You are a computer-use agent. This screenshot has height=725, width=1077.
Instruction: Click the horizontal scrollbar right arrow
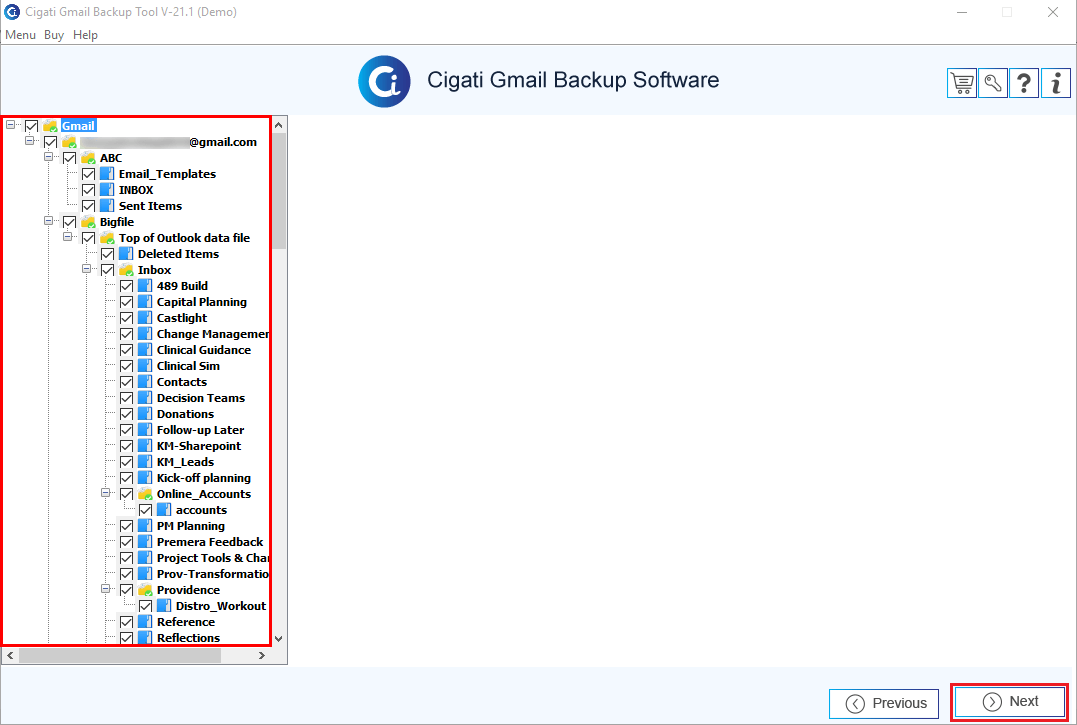[262, 656]
